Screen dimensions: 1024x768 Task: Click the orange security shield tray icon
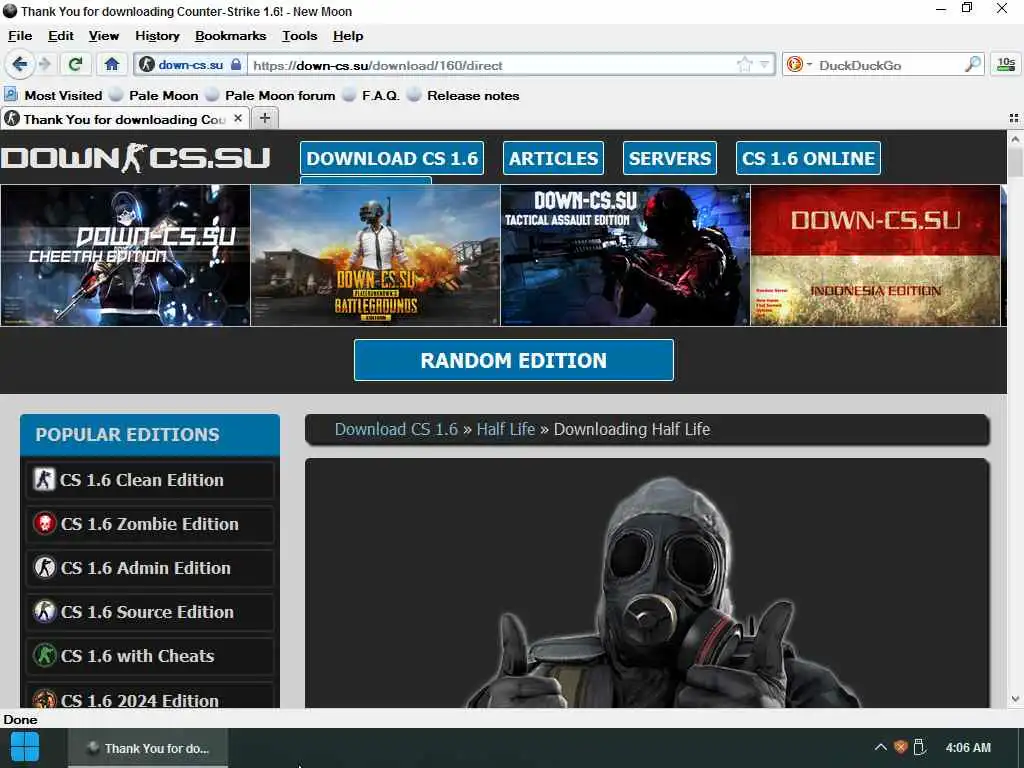[x=901, y=748]
